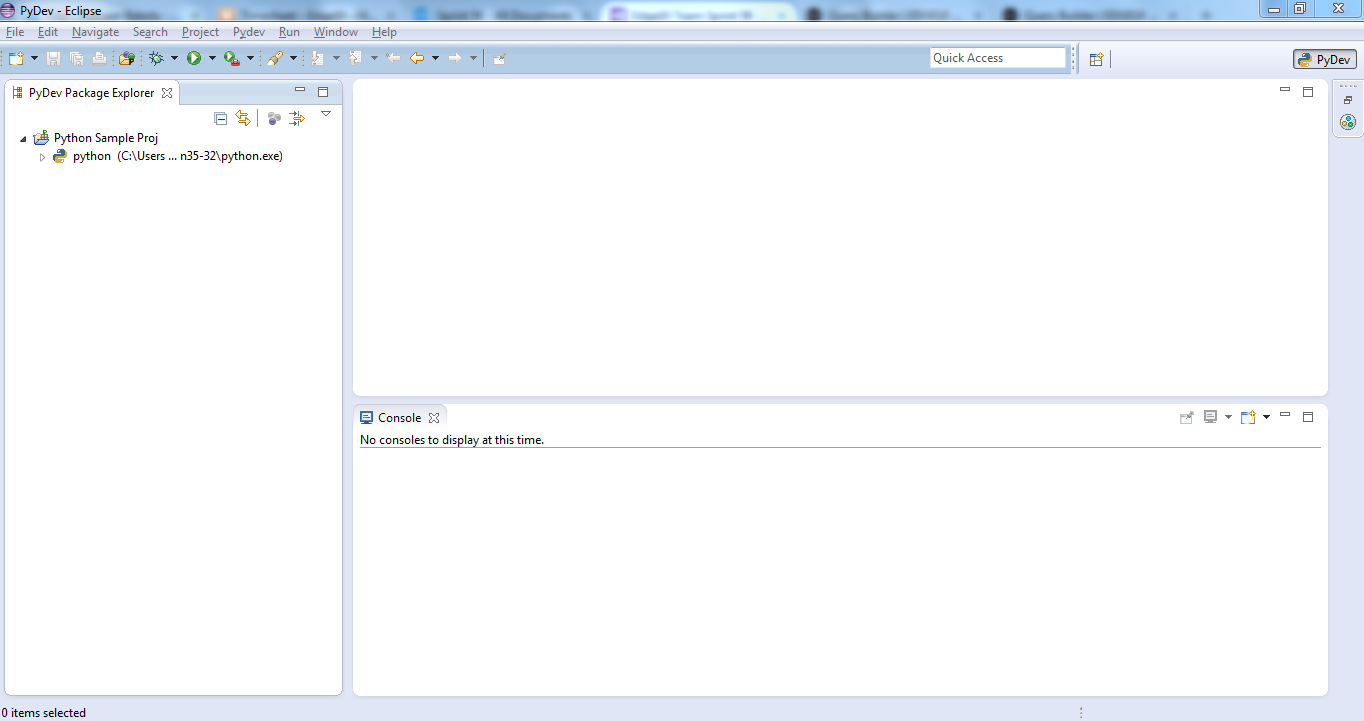Open the Open Console dropdown arrow

click(x=1266, y=417)
